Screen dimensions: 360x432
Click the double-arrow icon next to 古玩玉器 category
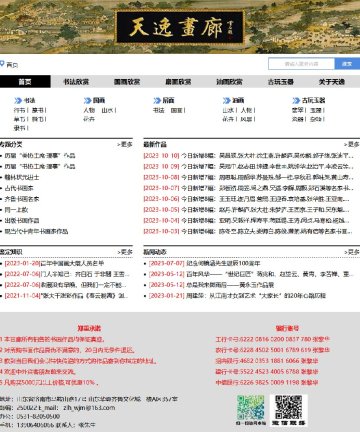[x=296, y=100]
